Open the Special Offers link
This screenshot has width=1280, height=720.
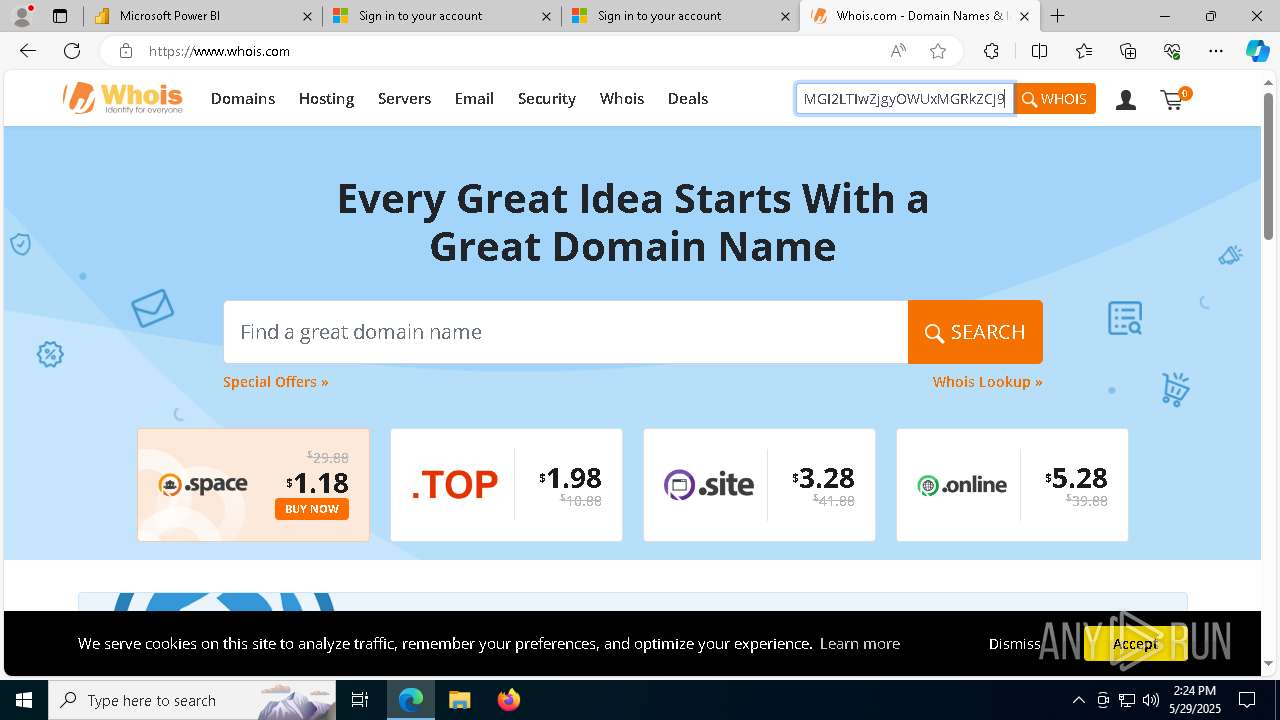pyautogui.click(x=276, y=382)
